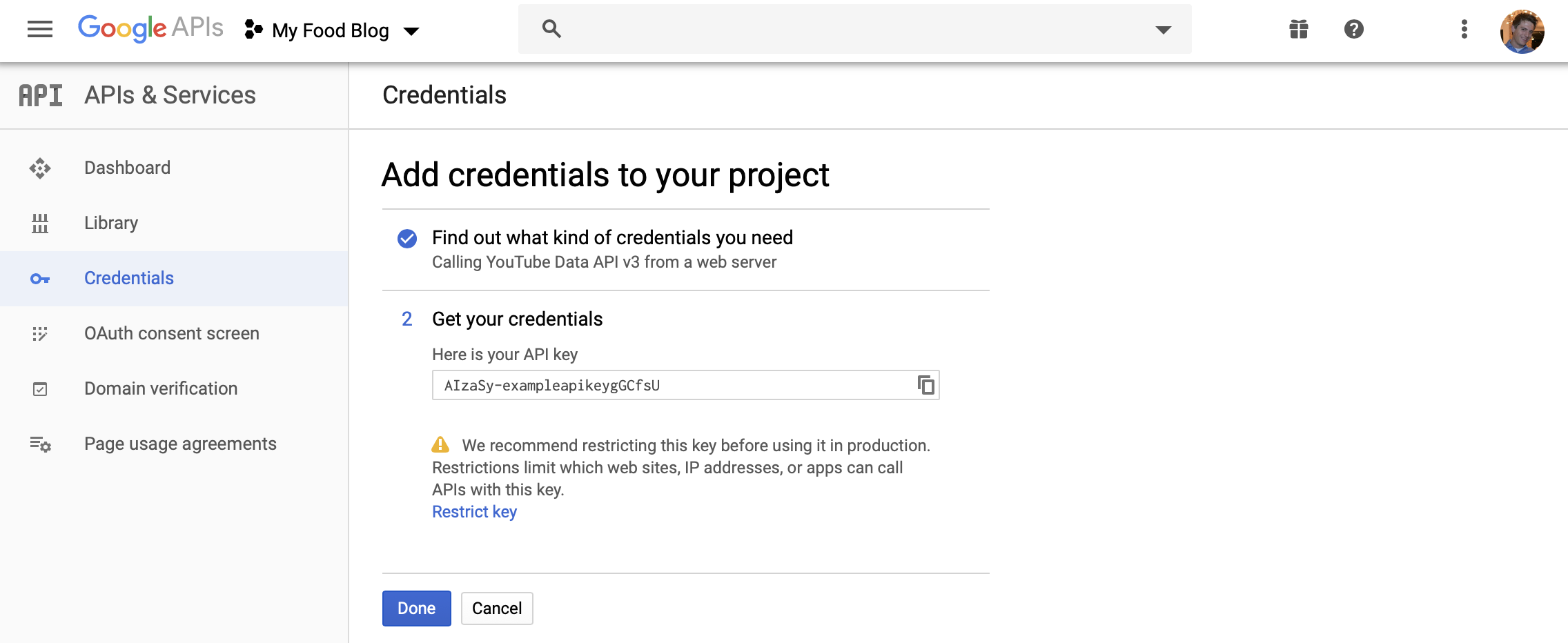
Task: Copy the API key with the copy icon
Action: (x=925, y=385)
